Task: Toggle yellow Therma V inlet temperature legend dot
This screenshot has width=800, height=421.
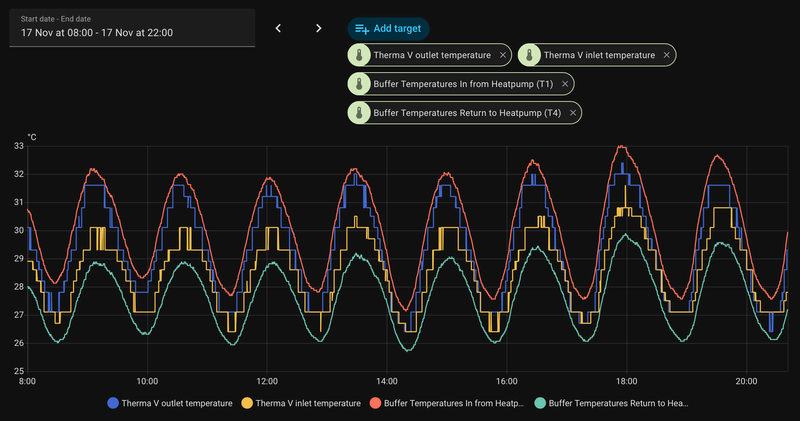Action: coord(247,403)
